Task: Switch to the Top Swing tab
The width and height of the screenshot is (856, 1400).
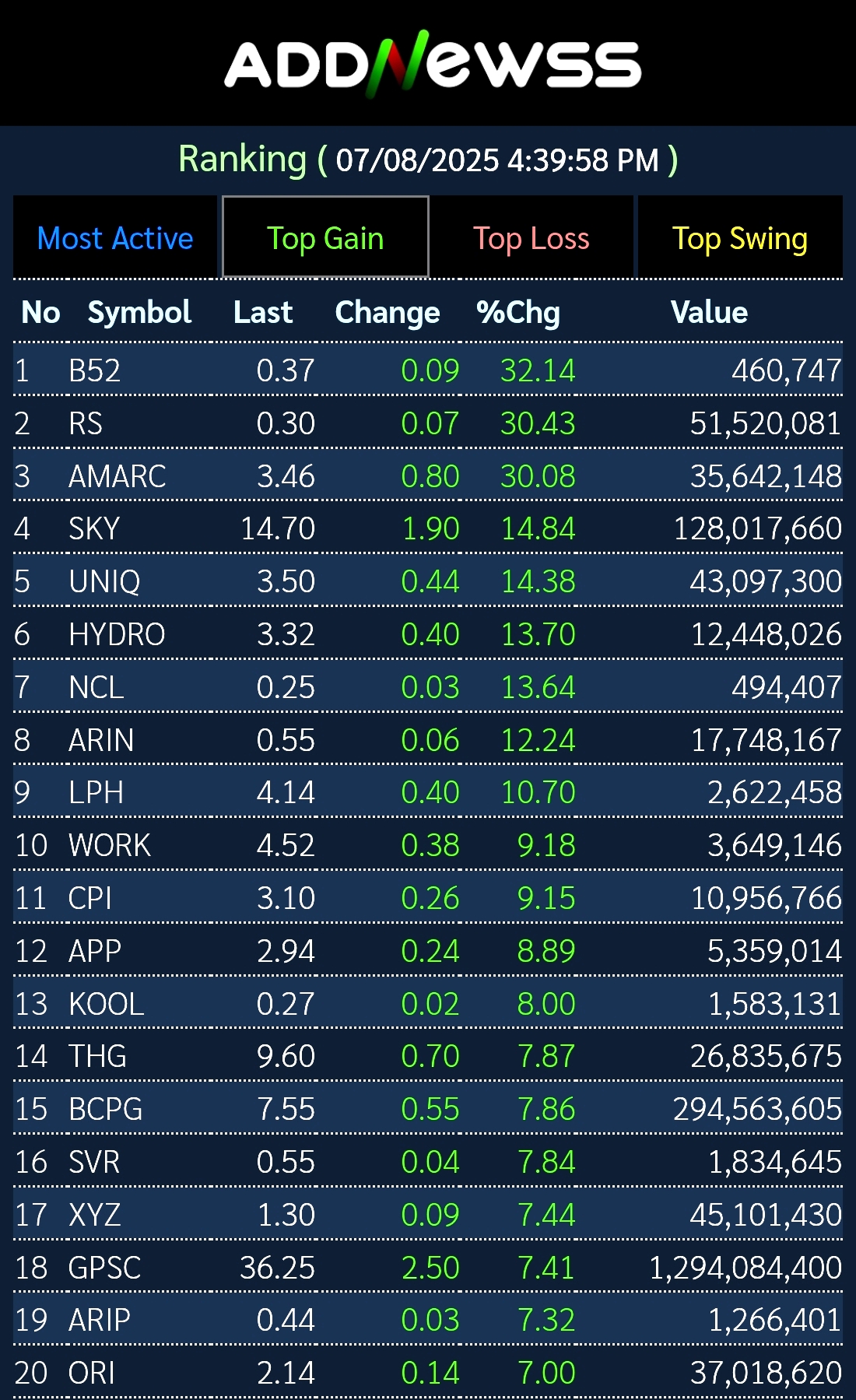Action: [x=740, y=237]
